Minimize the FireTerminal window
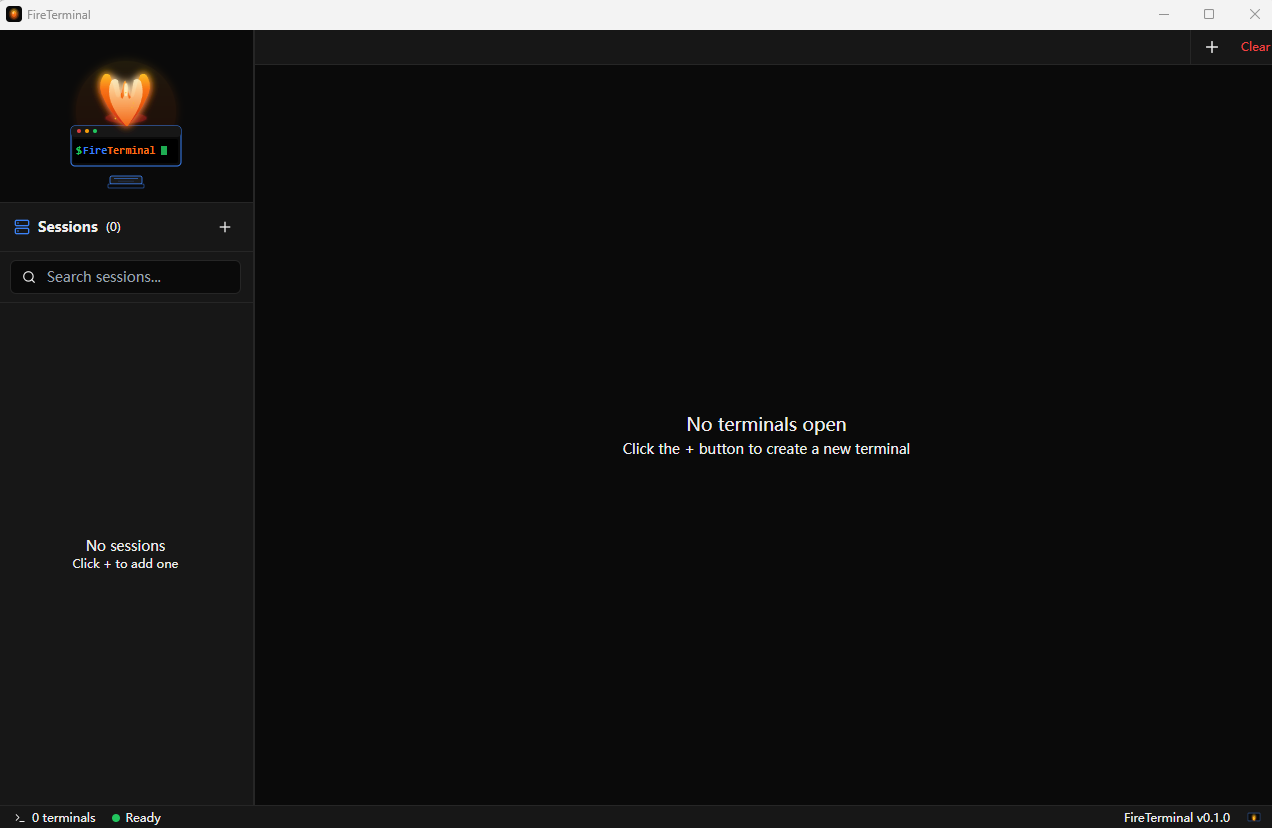The image size is (1272, 828). pos(1164,14)
